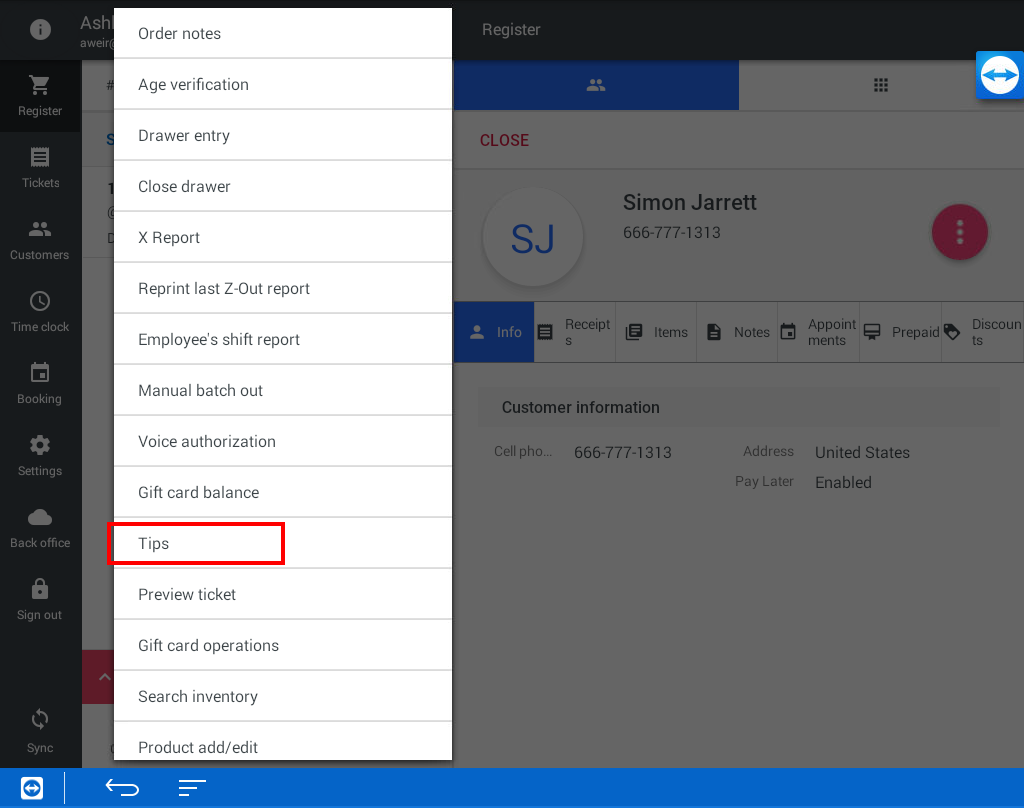Click the SJ customer avatar
The width and height of the screenshot is (1024, 808).
(x=532, y=238)
